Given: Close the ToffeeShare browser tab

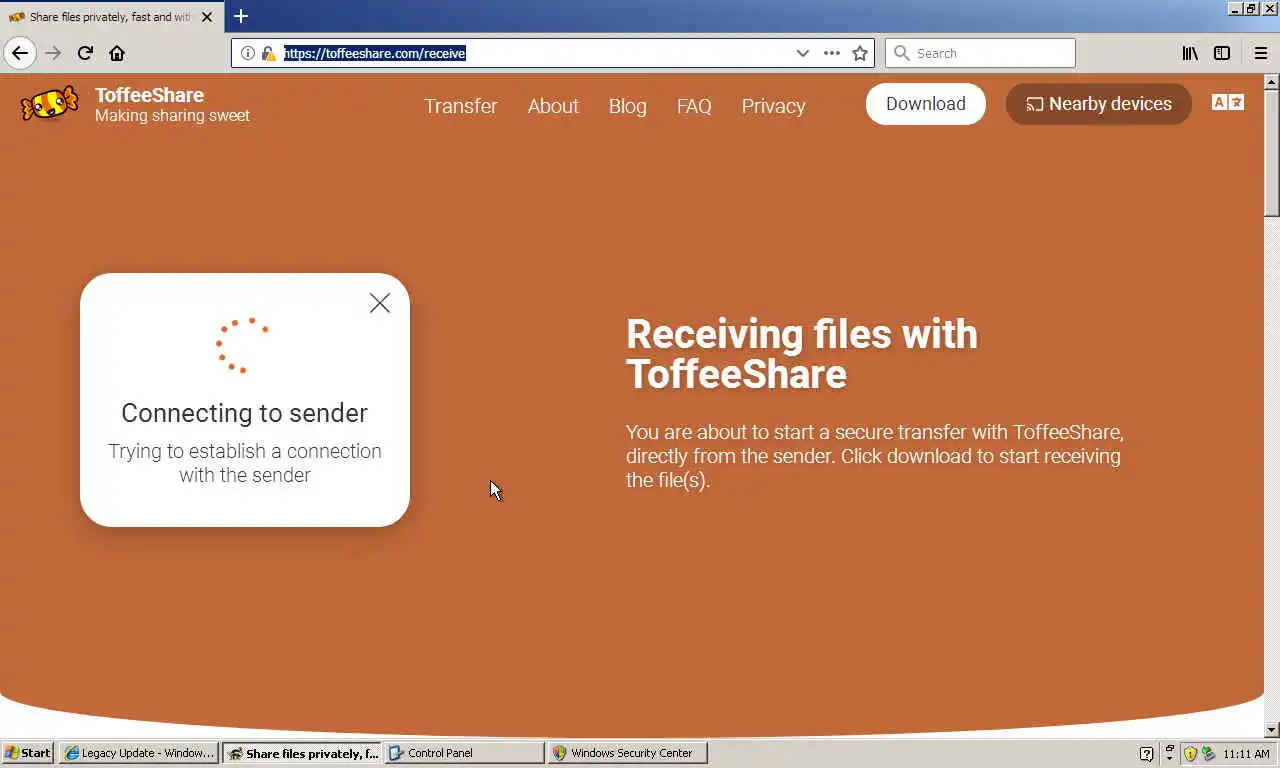Looking at the screenshot, I should (x=207, y=17).
